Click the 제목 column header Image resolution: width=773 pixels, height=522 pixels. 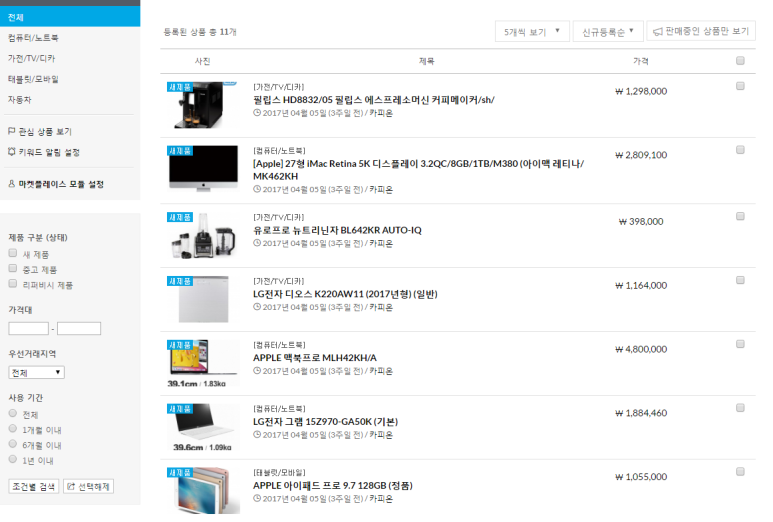pyautogui.click(x=427, y=61)
